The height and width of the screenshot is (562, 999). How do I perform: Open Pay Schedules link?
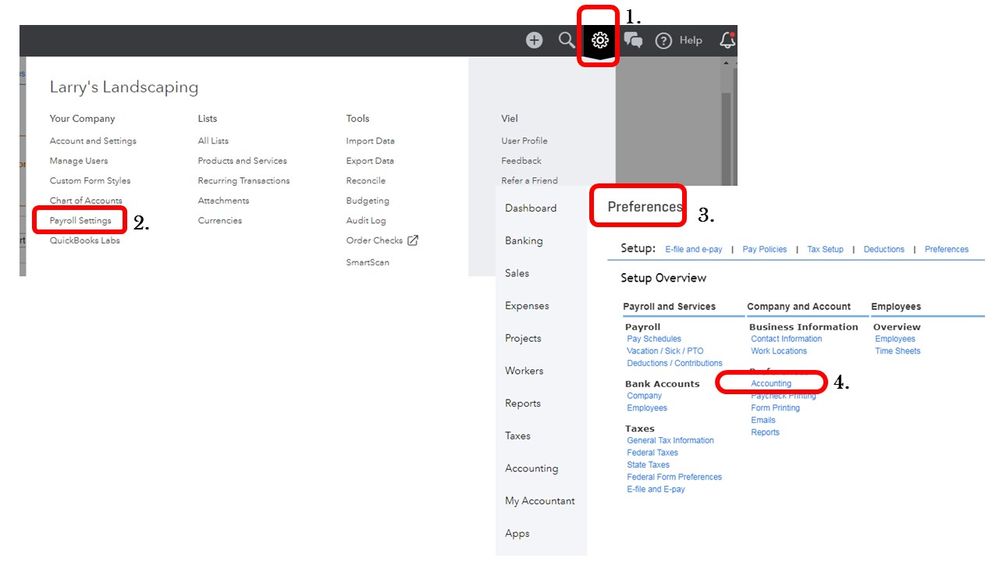[654, 339]
